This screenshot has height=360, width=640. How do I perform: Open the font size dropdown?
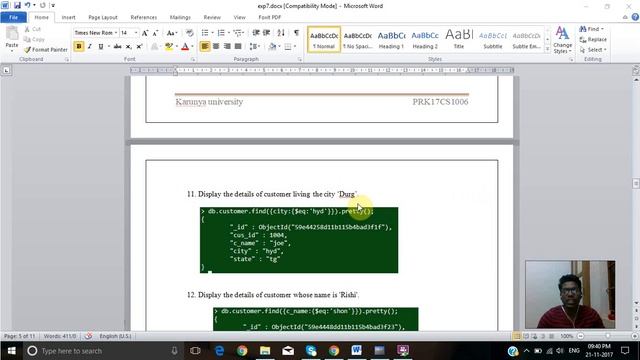[x=136, y=33]
